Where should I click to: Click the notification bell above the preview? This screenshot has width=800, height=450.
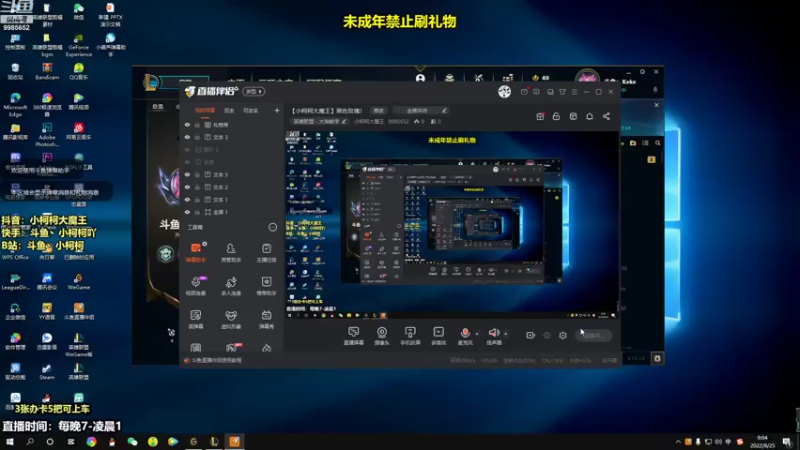pyautogui.click(x=589, y=116)
